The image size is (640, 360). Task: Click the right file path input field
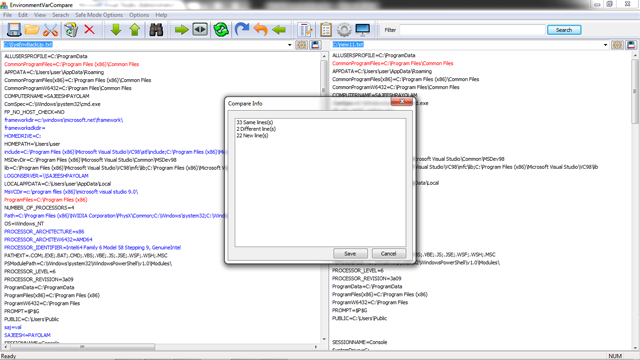[x=467, y=44]
